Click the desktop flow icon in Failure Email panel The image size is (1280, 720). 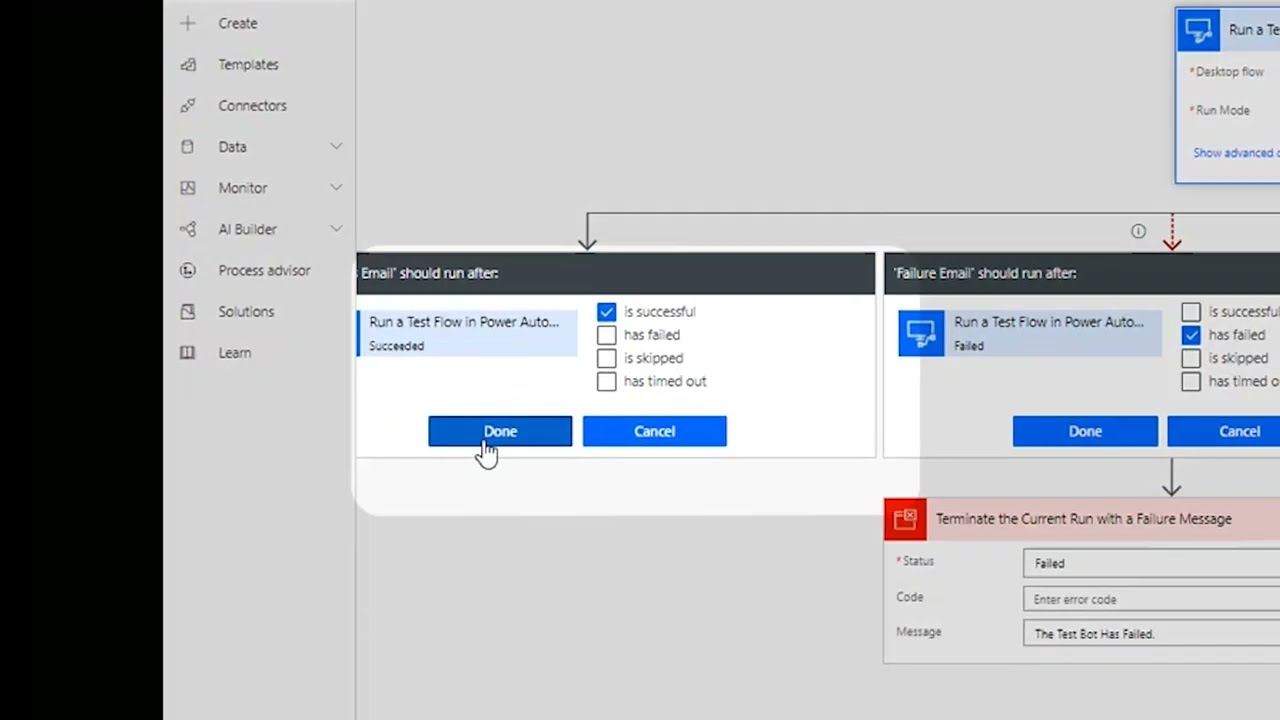point(921,333)
